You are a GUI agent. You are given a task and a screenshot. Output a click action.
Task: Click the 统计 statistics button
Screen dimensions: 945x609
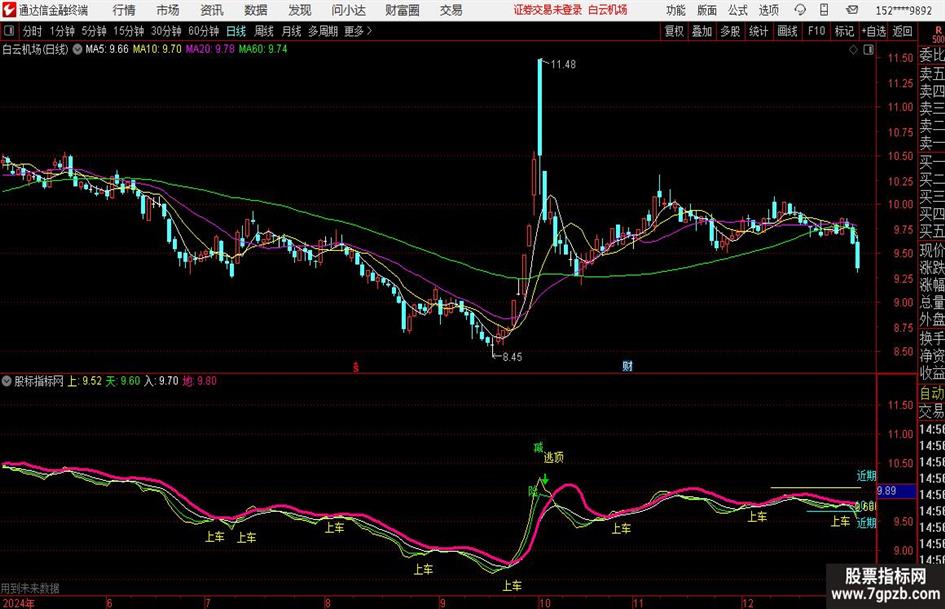(x=759, y=31)
